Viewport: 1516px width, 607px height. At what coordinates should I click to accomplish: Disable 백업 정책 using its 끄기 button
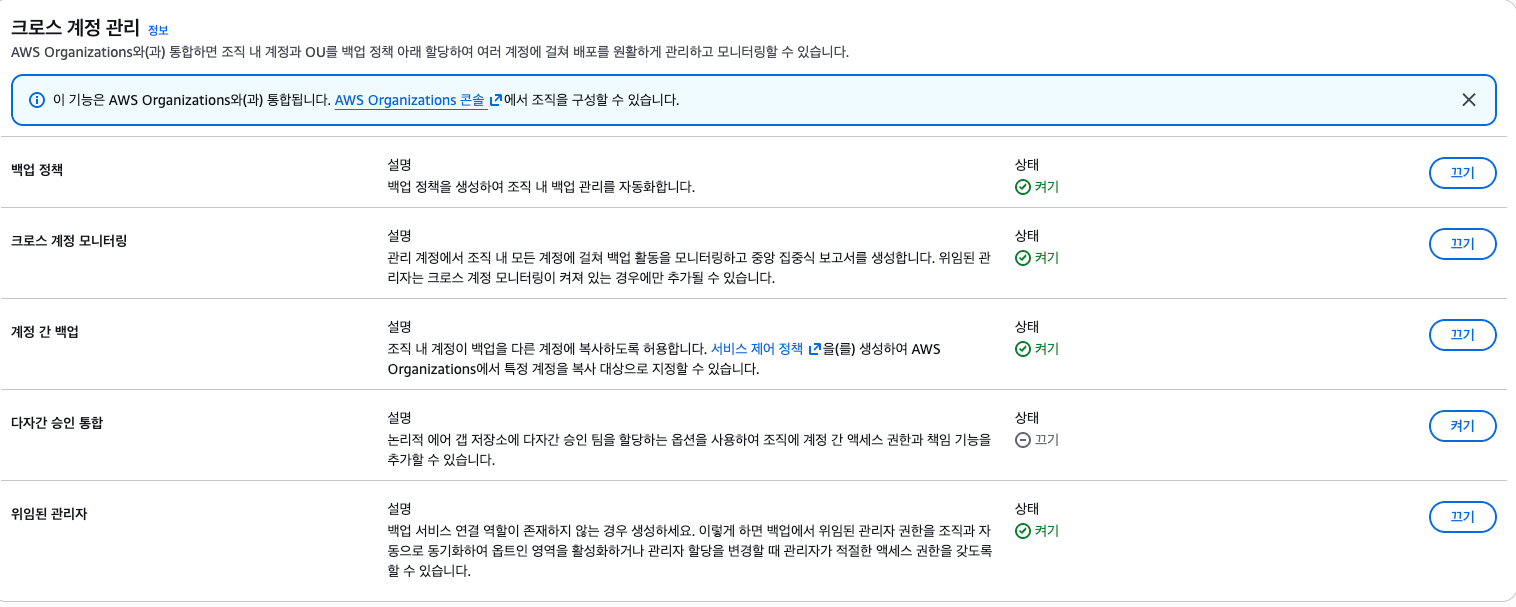[1462, 172]
